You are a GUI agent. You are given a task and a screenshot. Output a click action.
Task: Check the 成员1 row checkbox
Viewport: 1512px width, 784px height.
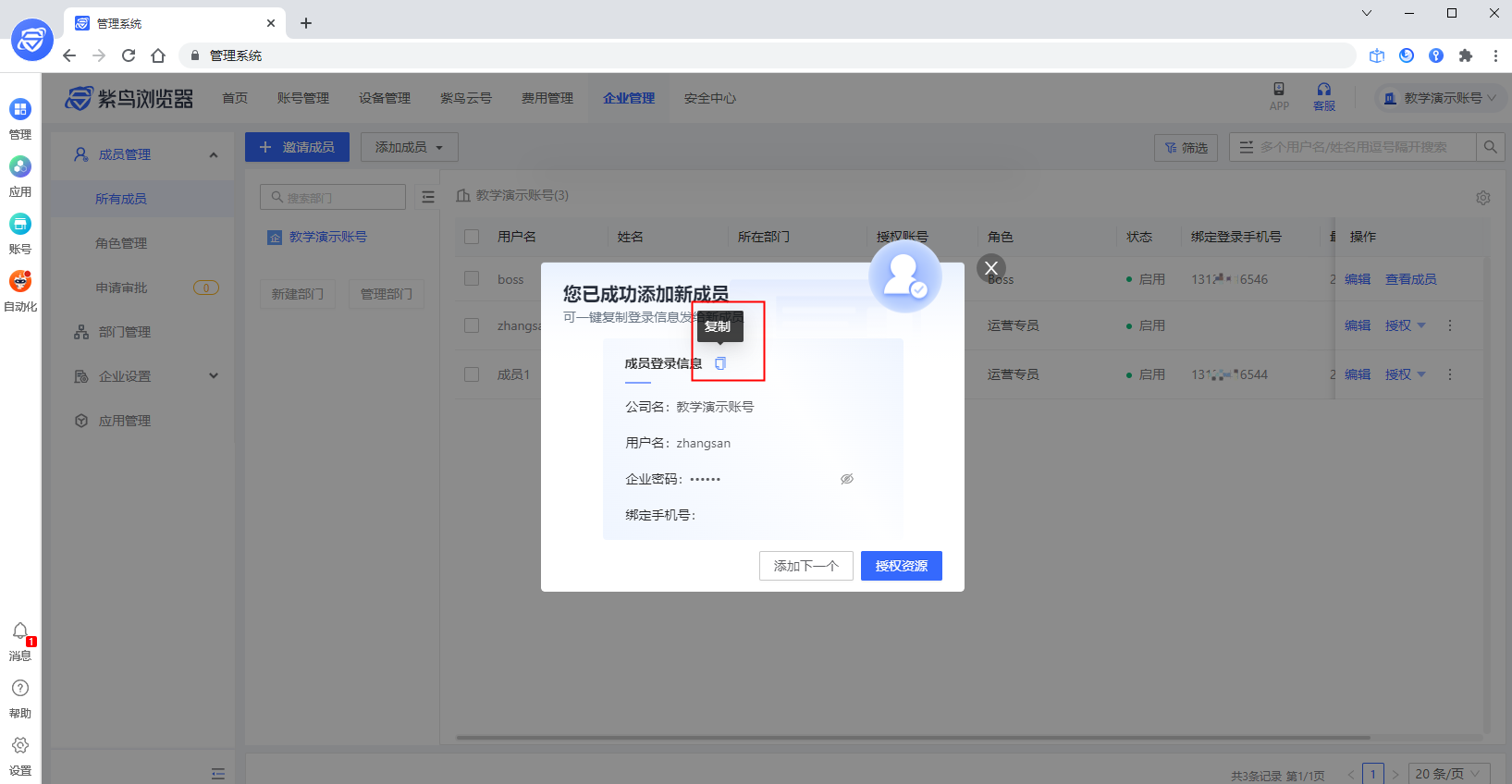tap(472, 374)
